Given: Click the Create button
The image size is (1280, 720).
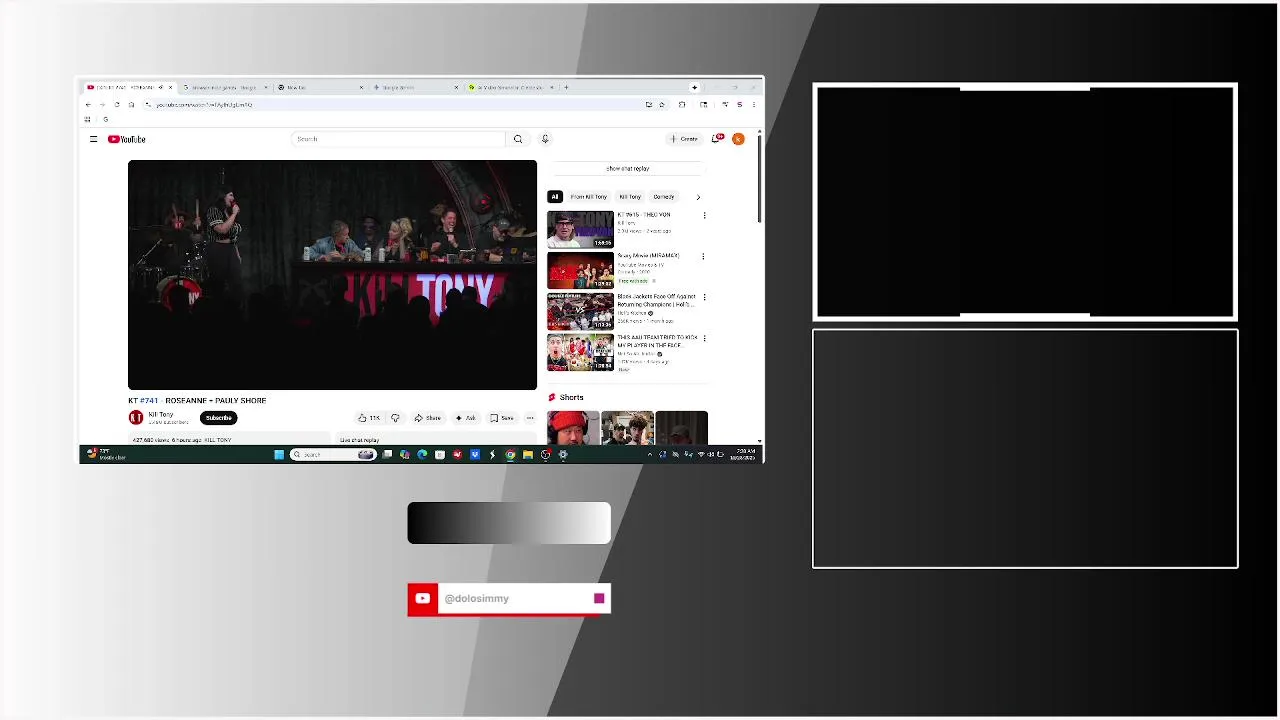Looking at the screenshot, I should coord(685,139).
